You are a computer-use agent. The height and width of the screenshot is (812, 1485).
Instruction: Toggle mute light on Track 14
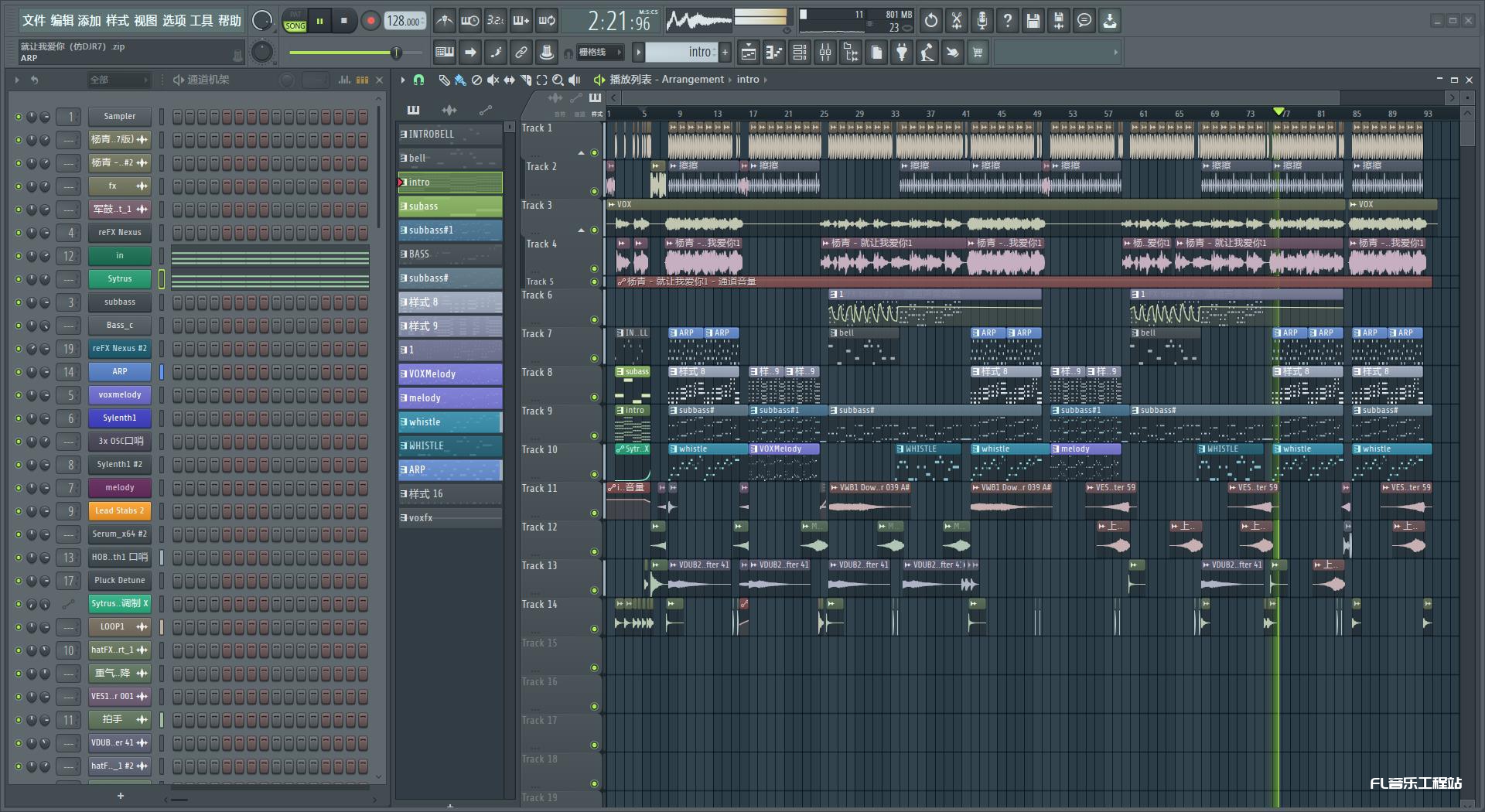594,629
